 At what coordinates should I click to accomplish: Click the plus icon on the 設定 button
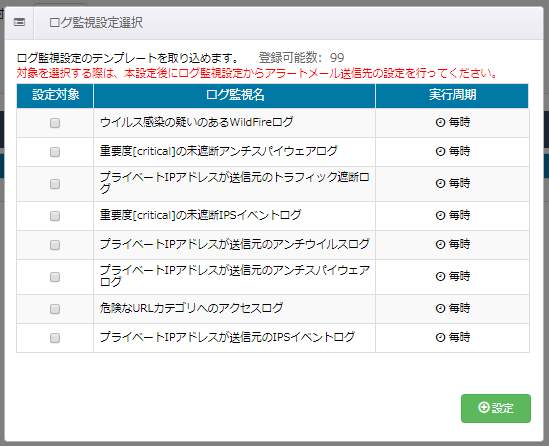484,407
